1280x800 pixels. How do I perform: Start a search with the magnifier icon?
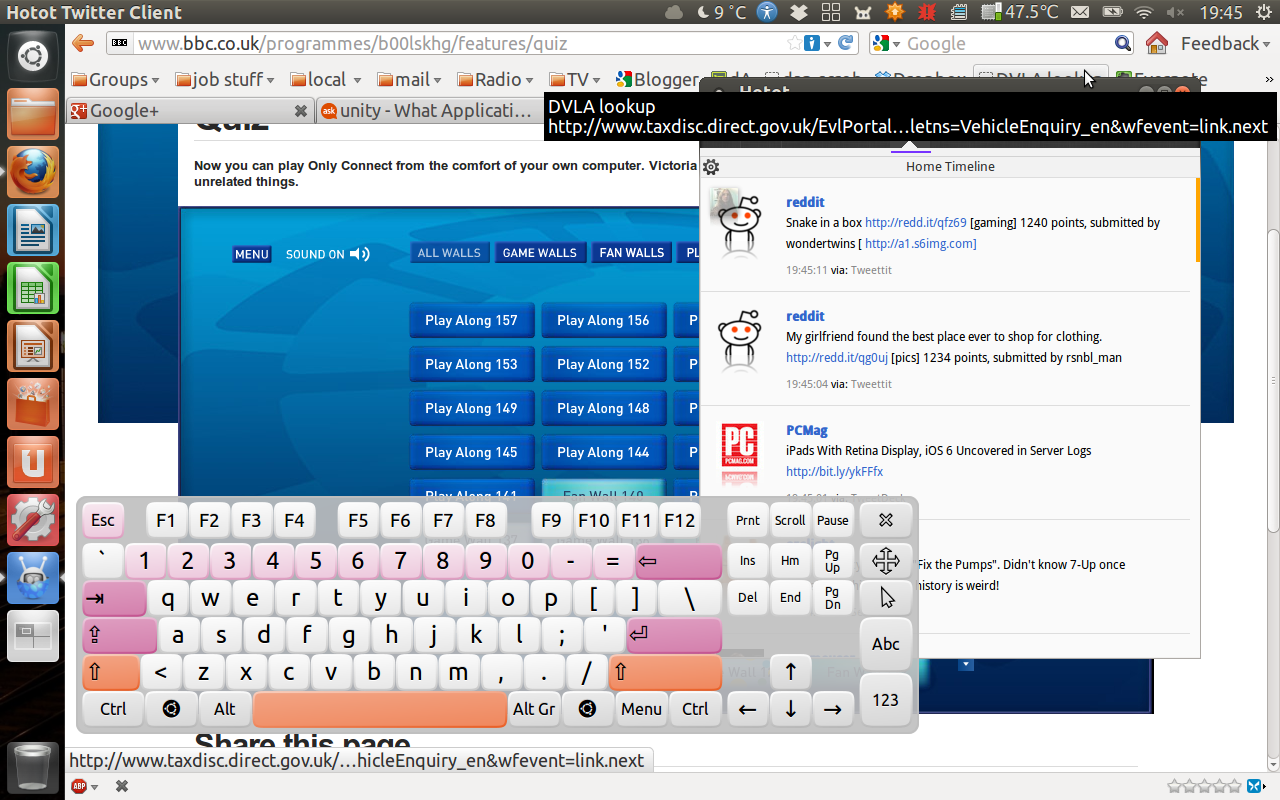pos(1122,43)
